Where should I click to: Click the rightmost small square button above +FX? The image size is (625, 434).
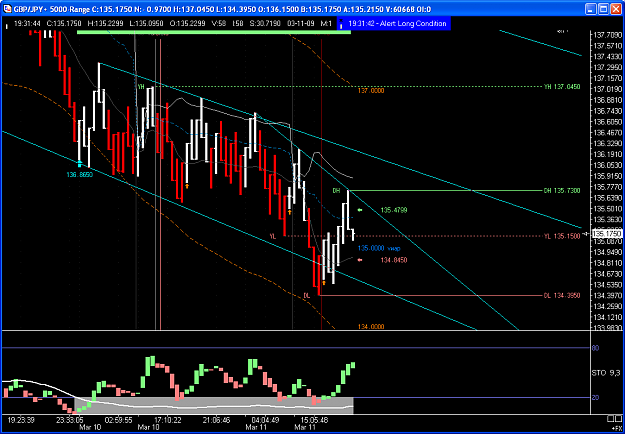(618, 418)
